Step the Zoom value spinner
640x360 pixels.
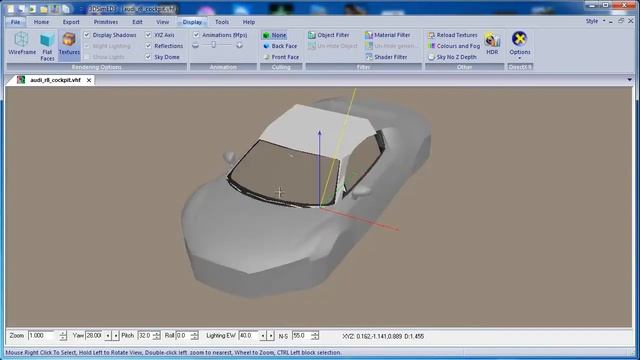(x=62, y=336)
